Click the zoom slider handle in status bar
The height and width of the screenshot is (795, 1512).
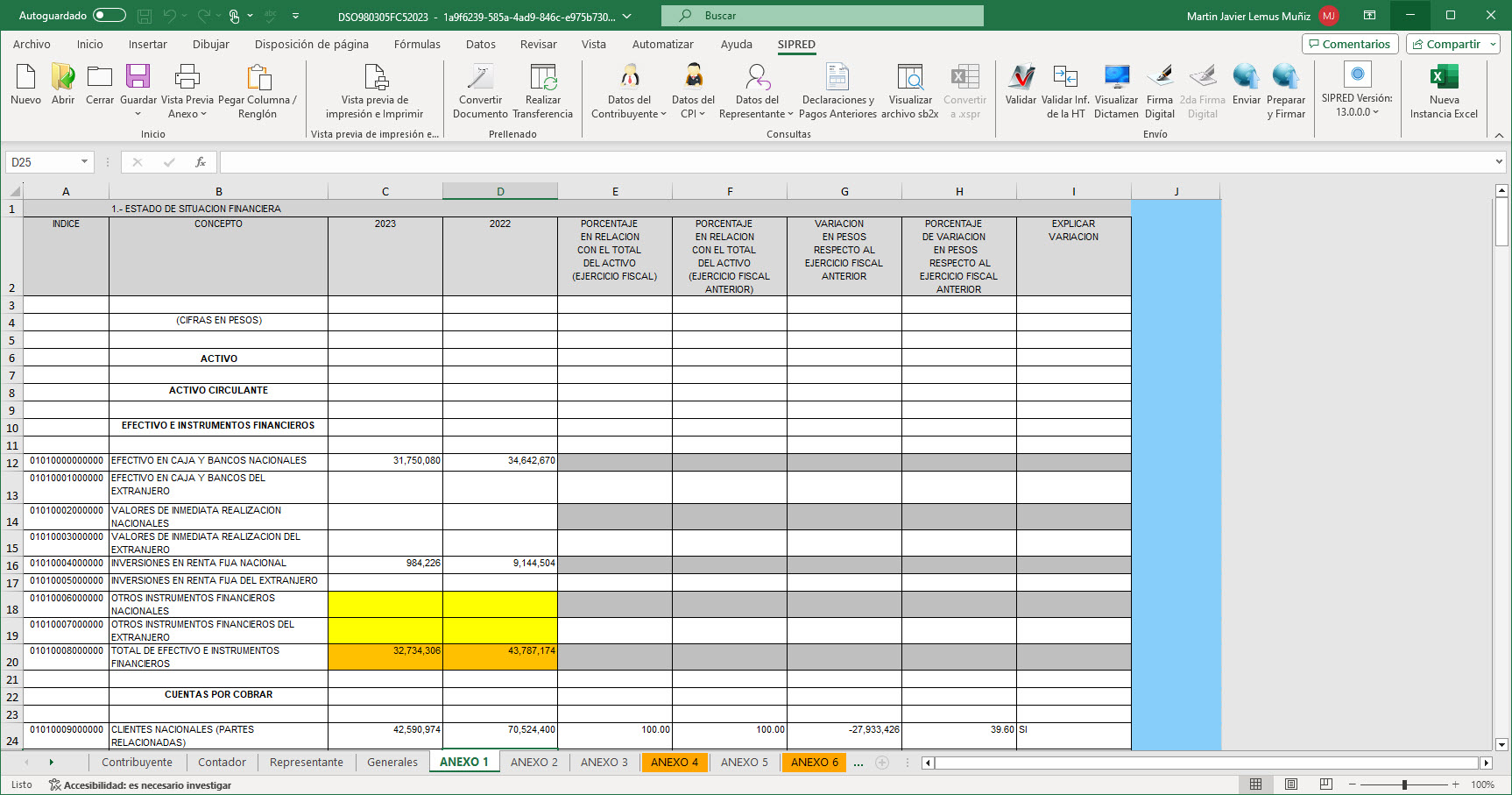coord(1404,784)
